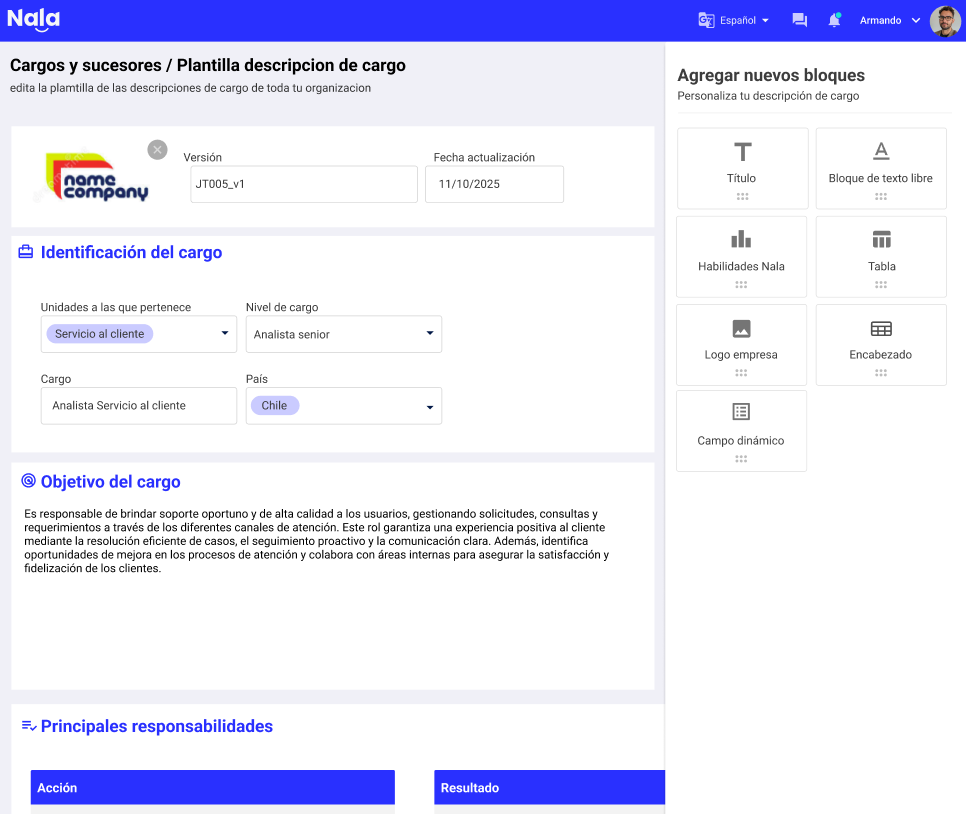The height and width of the screenshot is (814, 966).
Task: Open the País dropdown arrow
Action: (x=430, y=407)
